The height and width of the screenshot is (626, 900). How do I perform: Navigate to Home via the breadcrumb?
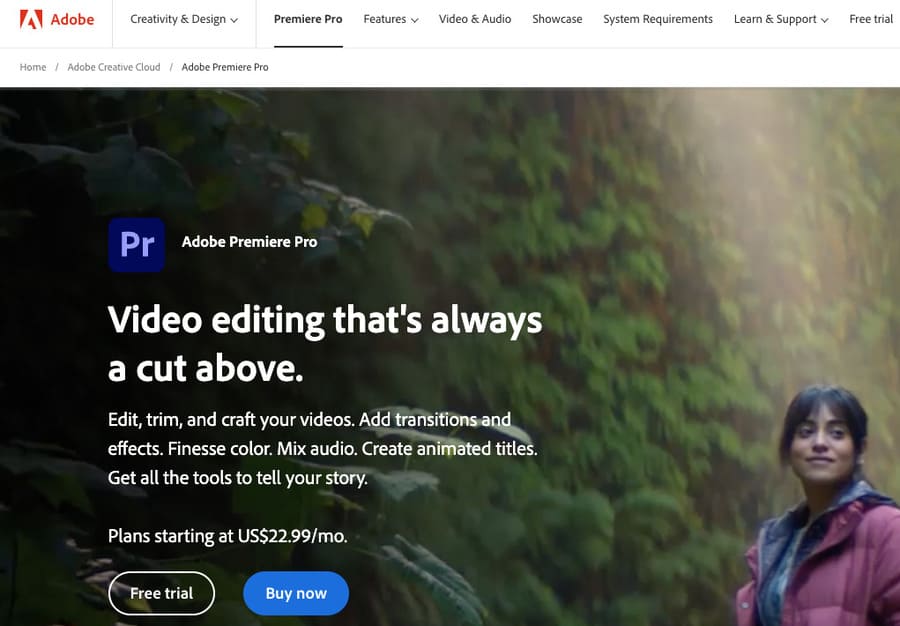32,66
